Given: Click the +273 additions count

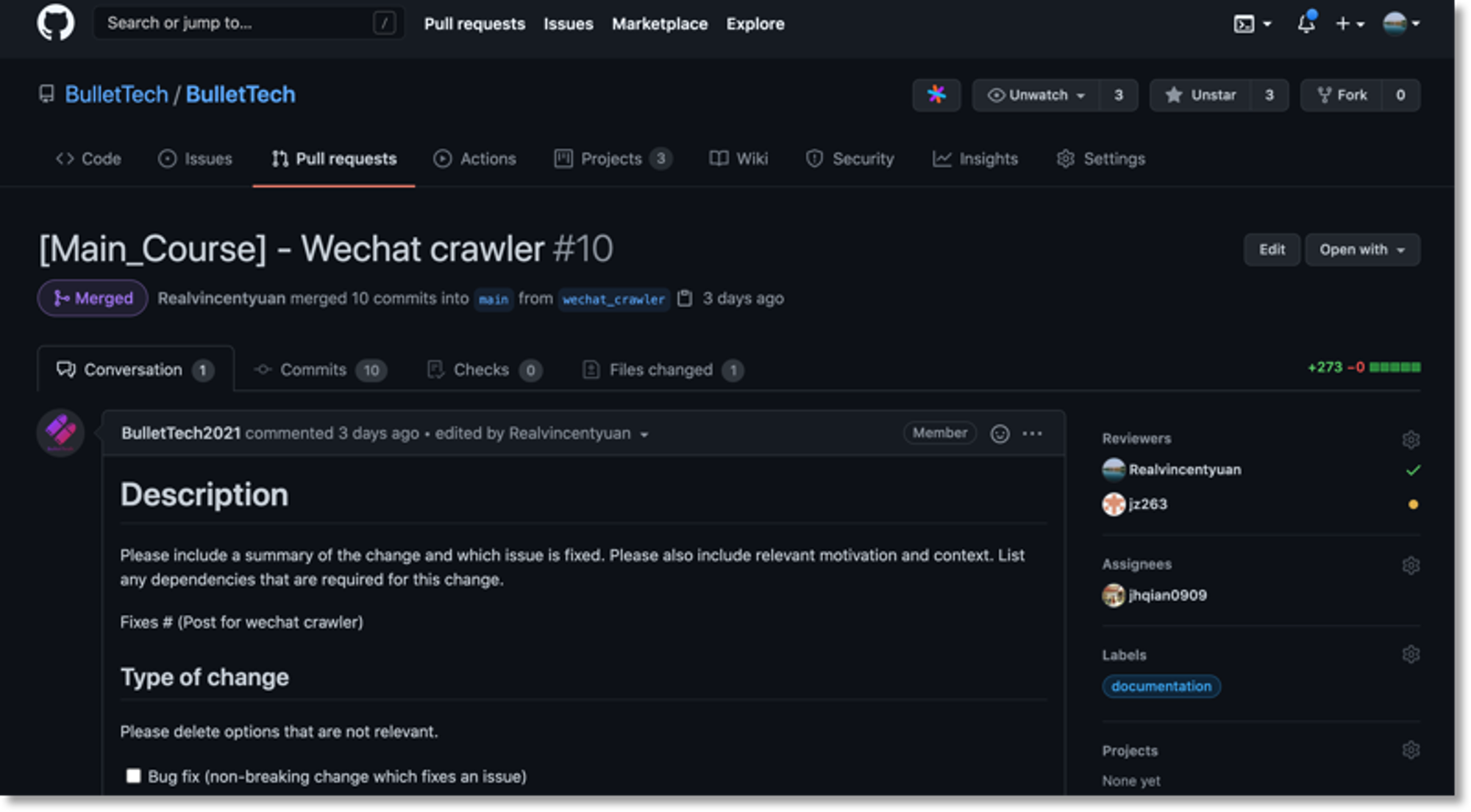Looking at the screenshot, I should click(1325, 367).
